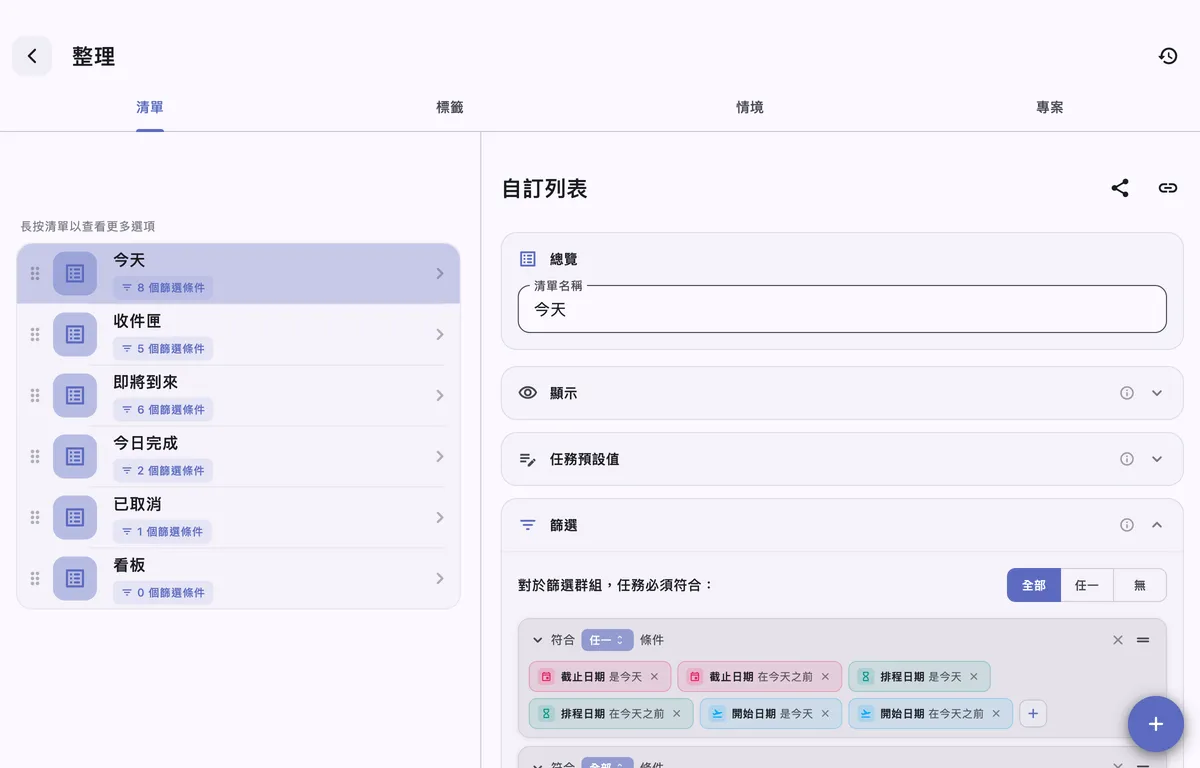Switch to the 專案 tab

point(1050,107)
